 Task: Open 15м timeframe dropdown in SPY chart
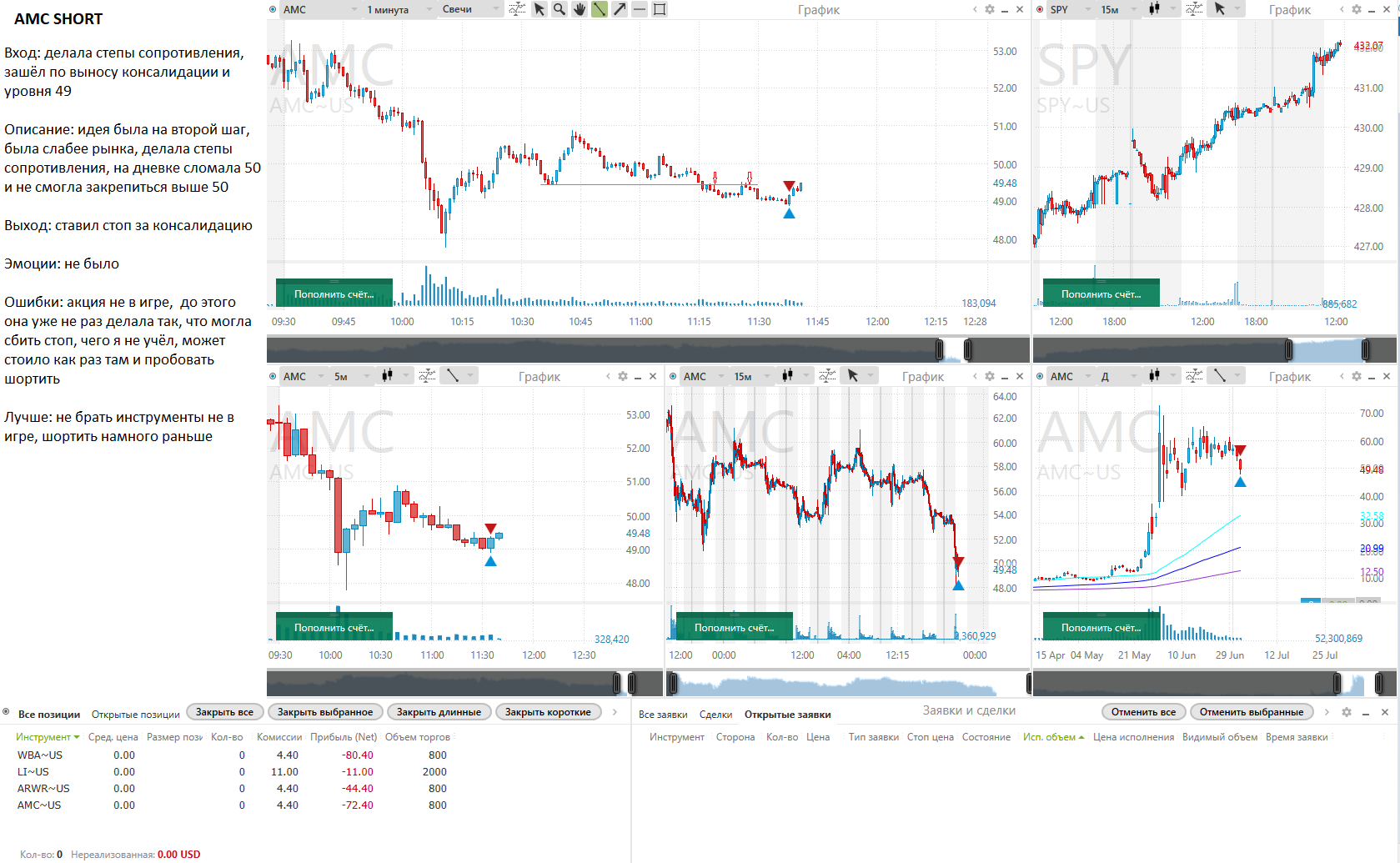[x=1120, y=9]
